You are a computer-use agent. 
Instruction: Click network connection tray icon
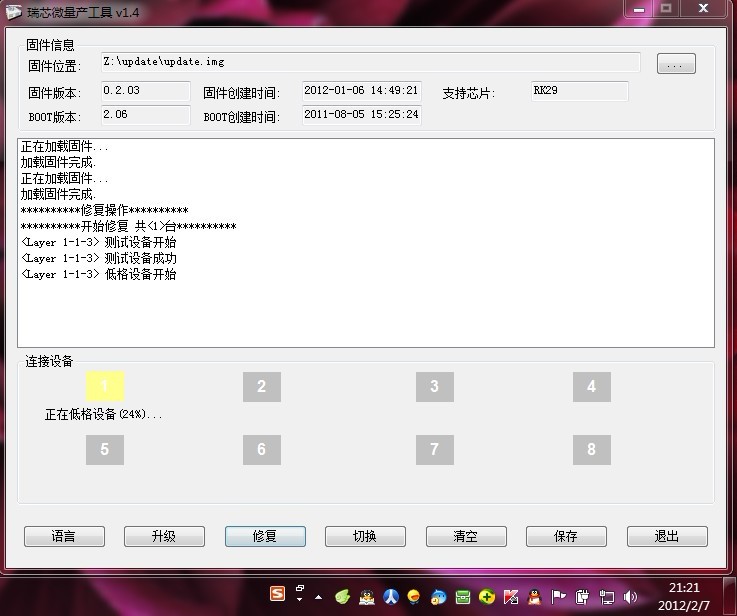pyautogui.click(x=607, y=597)
